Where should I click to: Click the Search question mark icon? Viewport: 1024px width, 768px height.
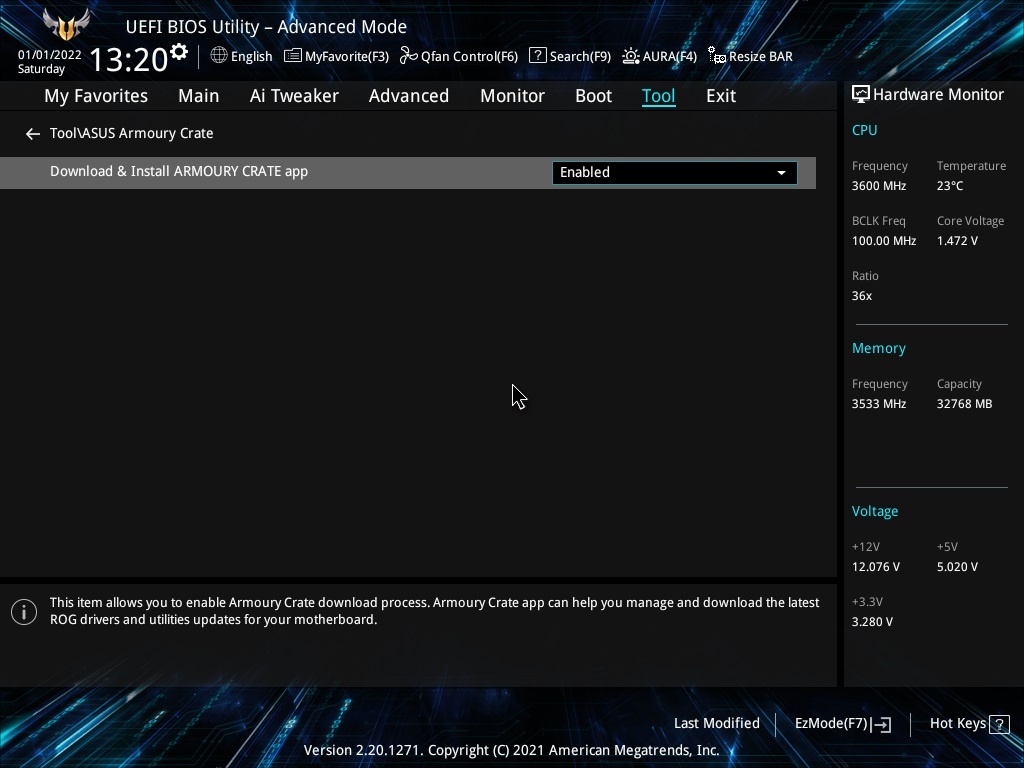pos(537,56)
